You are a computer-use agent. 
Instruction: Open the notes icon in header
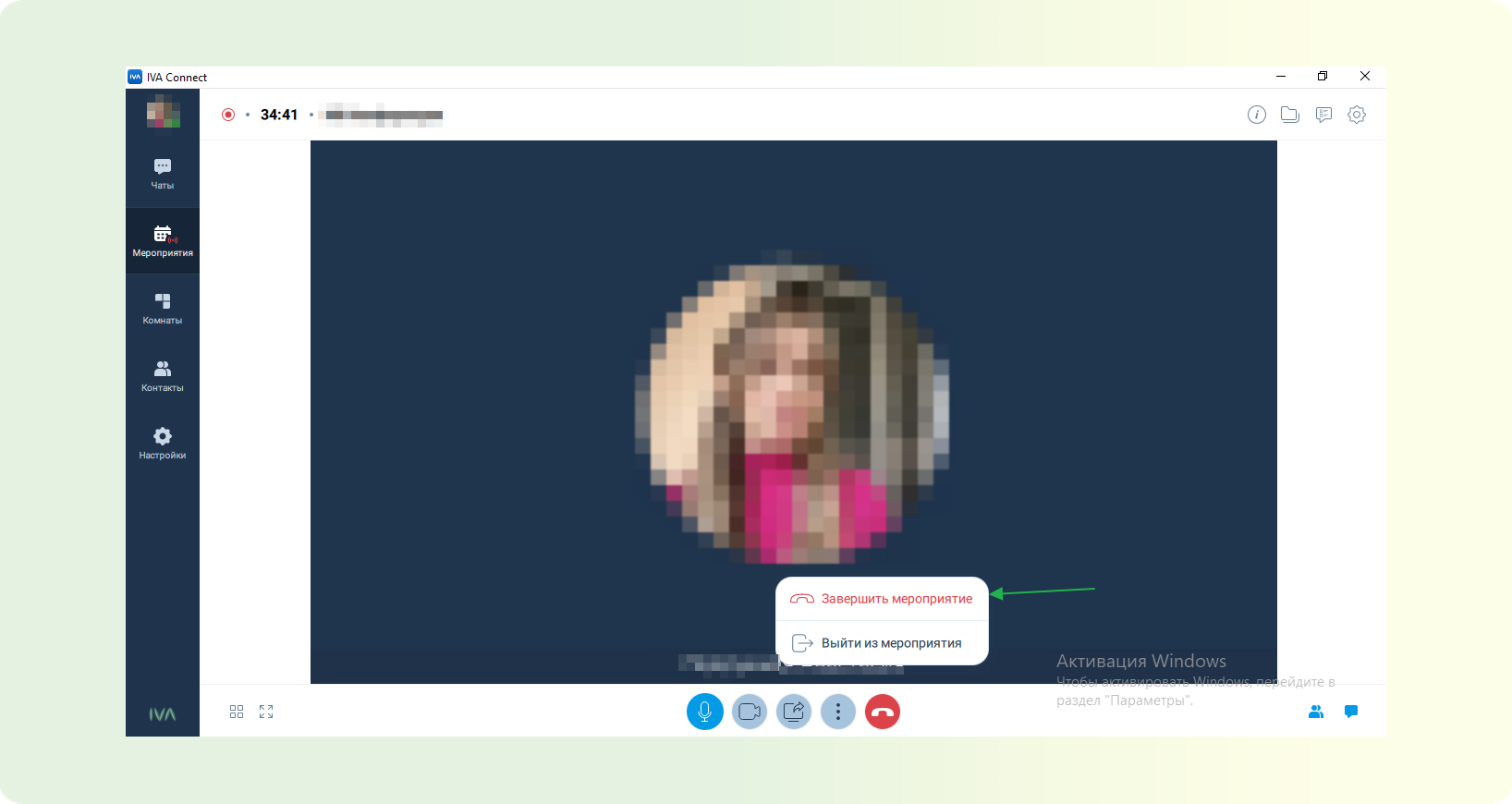pos(1323,115)
